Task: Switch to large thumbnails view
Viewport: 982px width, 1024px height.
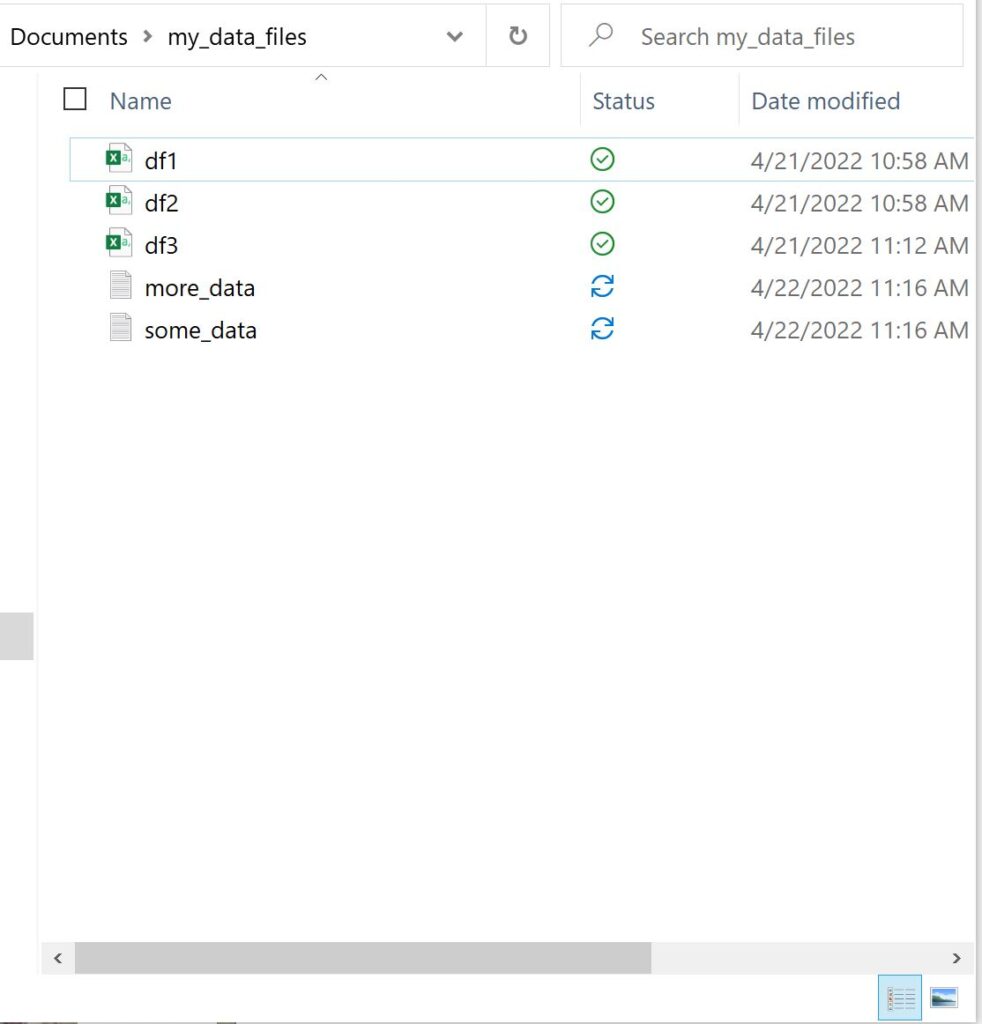Action: coord(944,997)
